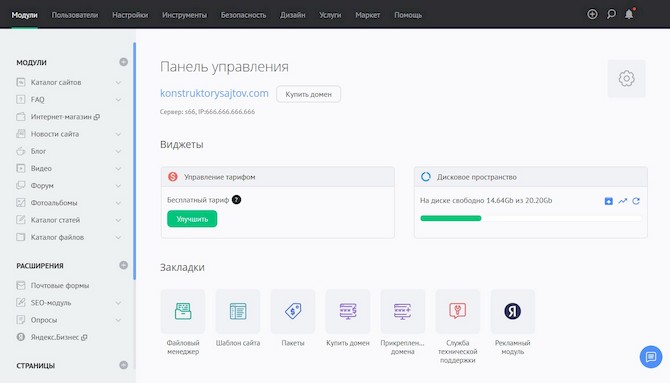
Task: Refresh disk space information
Action: [636, 201]
